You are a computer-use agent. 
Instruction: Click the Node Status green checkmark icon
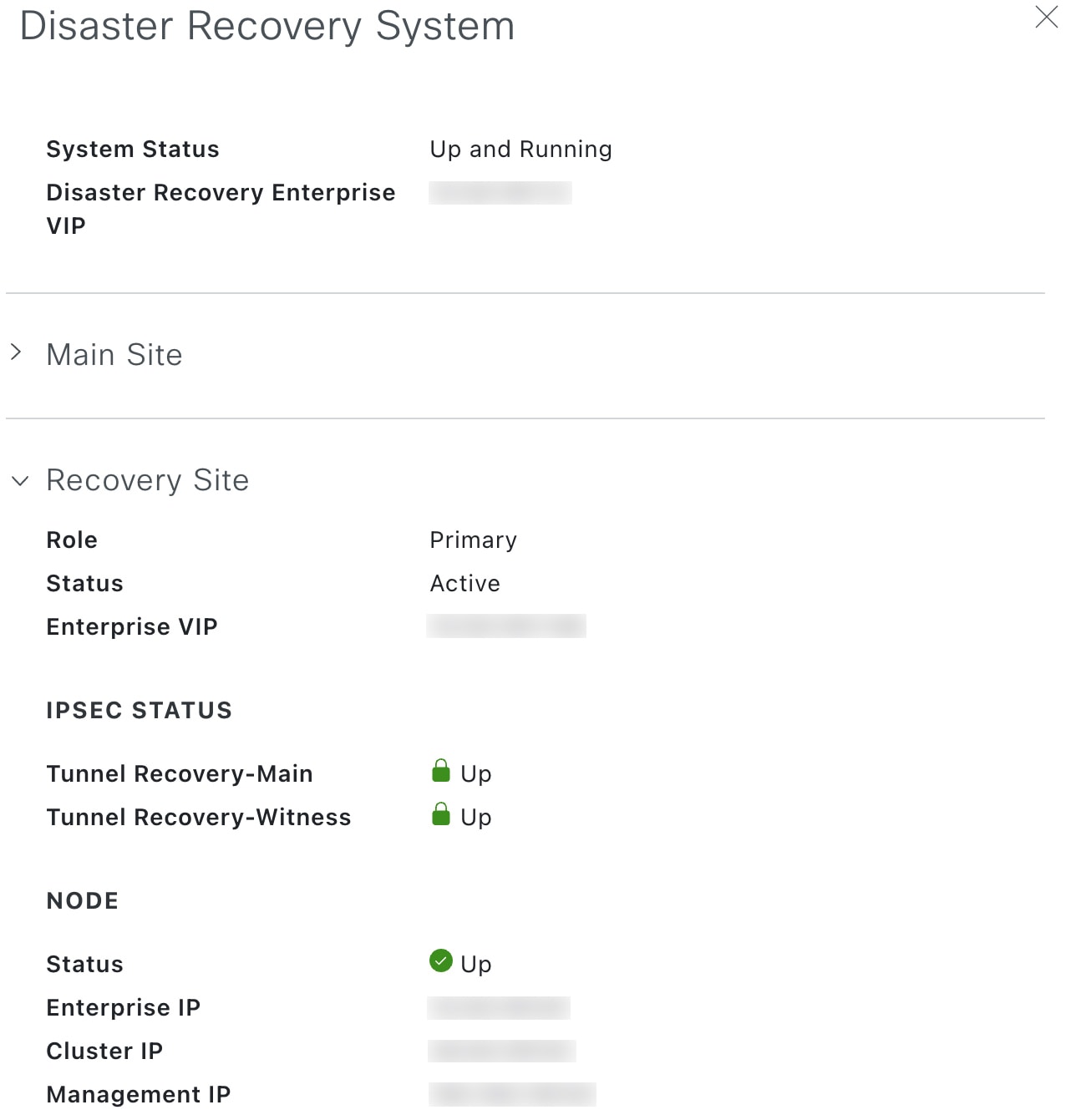(441, 961)
